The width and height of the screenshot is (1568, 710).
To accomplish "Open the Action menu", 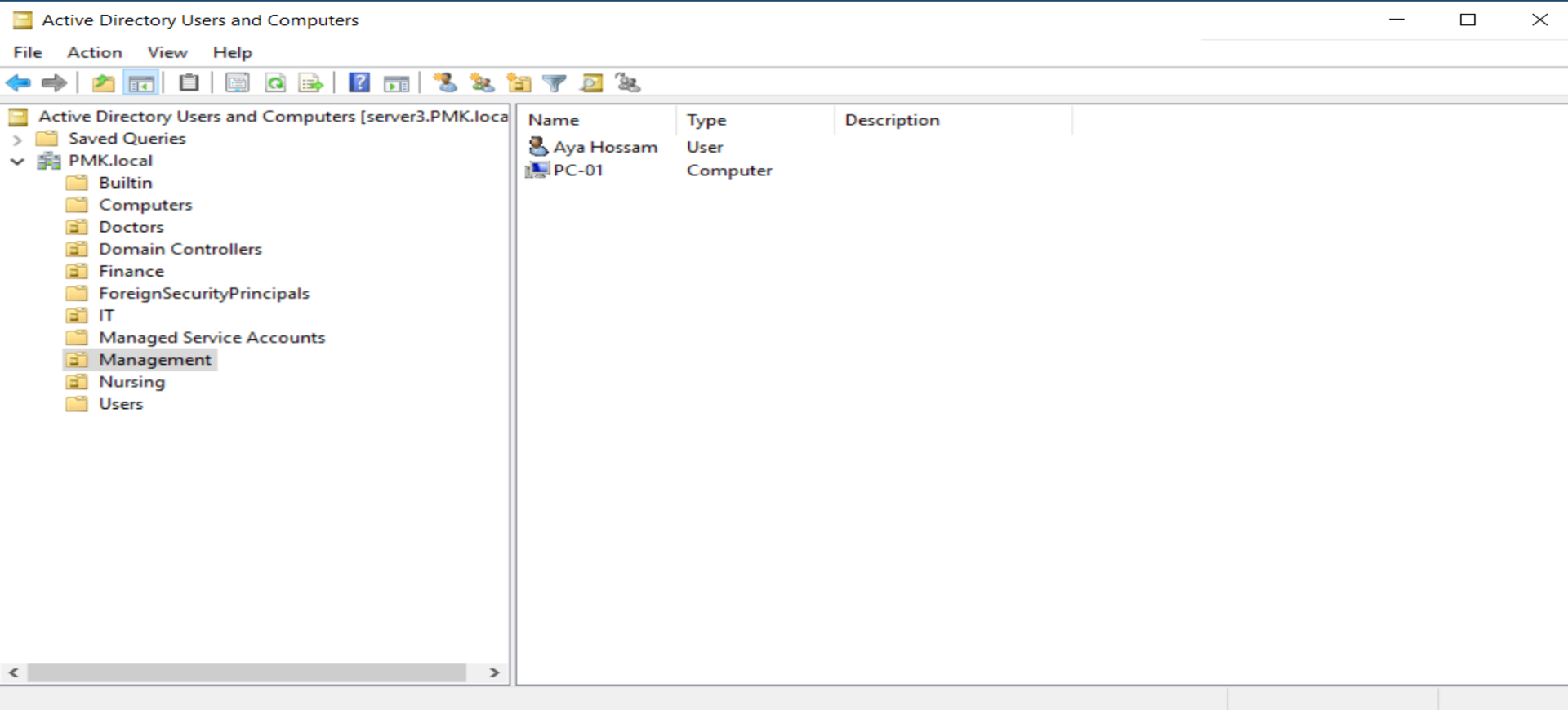I will [95, 52].
